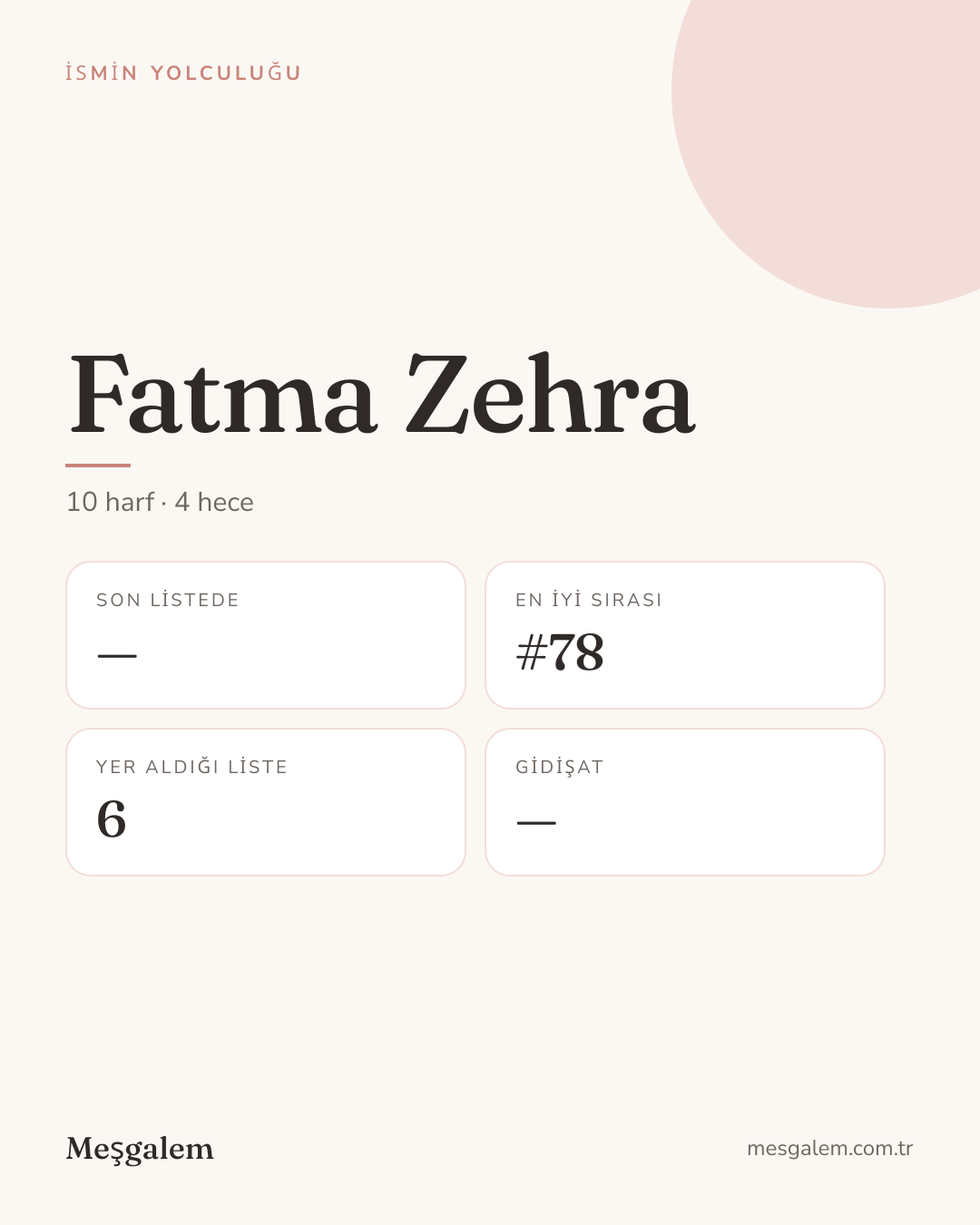Click the Fatma Zehra name heading
This screenshot has width=980, height=1225.
click(382, 393)
